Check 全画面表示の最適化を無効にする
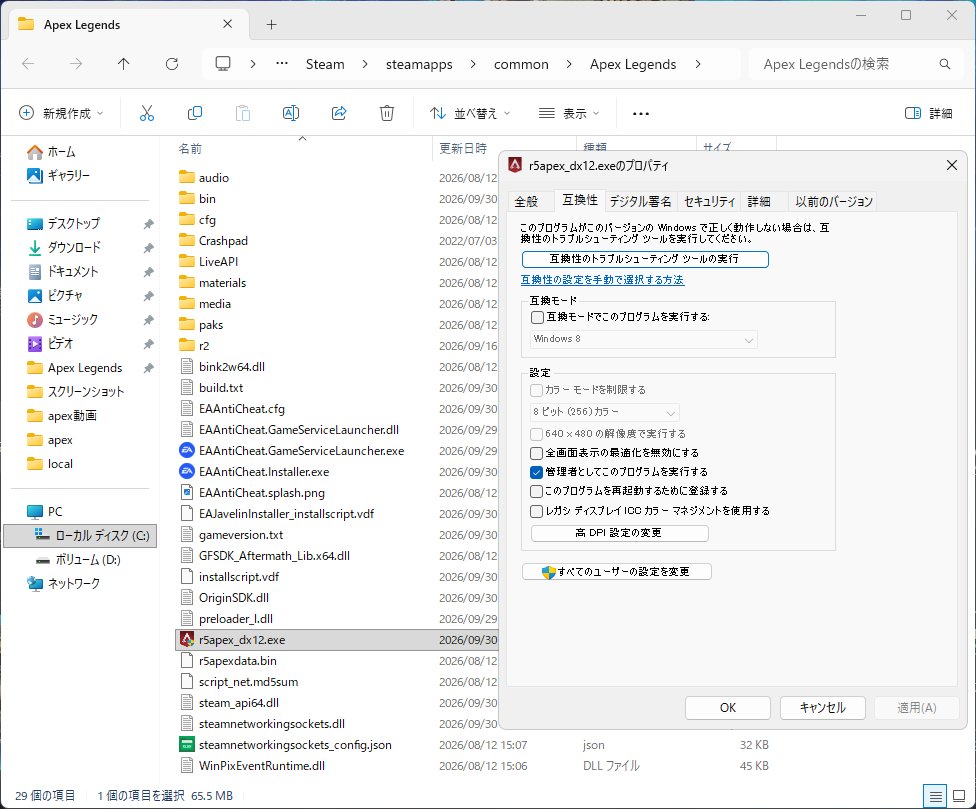The height and width of the screenshot is (809, 976). [x=536, y=453]
